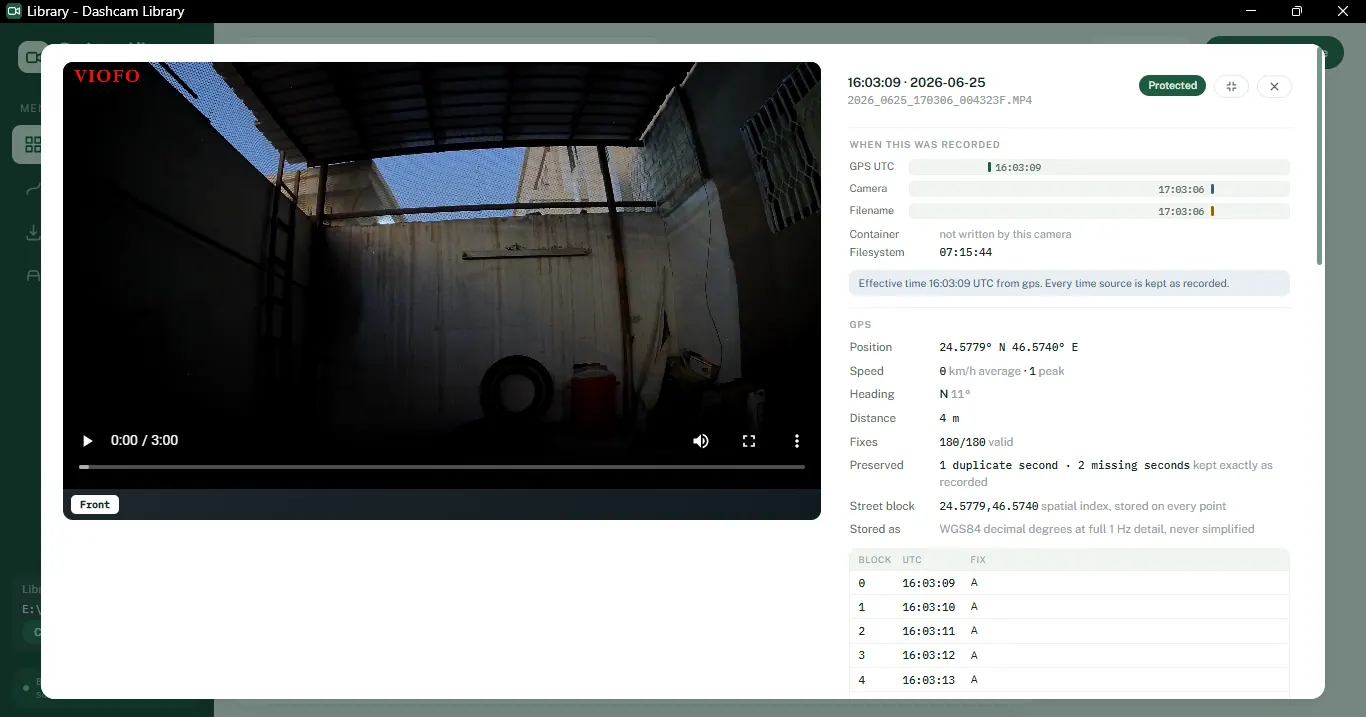The image size is (1366, 717).
Task: Select the position 24.5779° N 46.5740° E
Action: tap(1008, 347)
